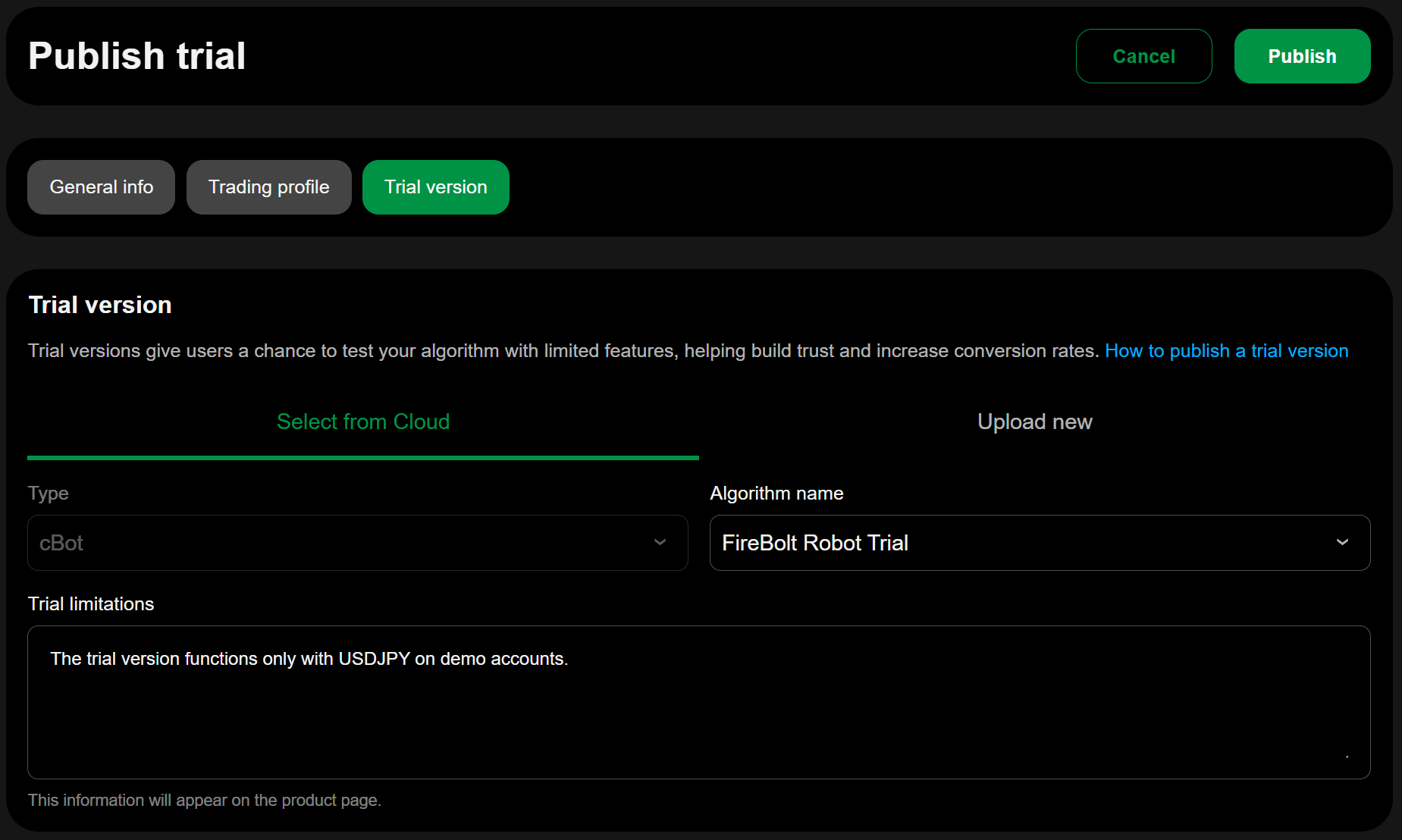
Task: Click the 'Publish trial' page heading
Action: pyautogui.click(x=137, y=56)
